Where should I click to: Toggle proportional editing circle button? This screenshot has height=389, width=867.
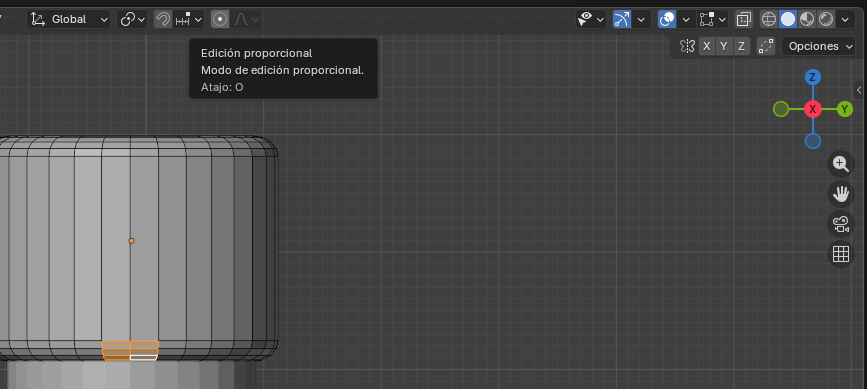[x=220, y=19]
